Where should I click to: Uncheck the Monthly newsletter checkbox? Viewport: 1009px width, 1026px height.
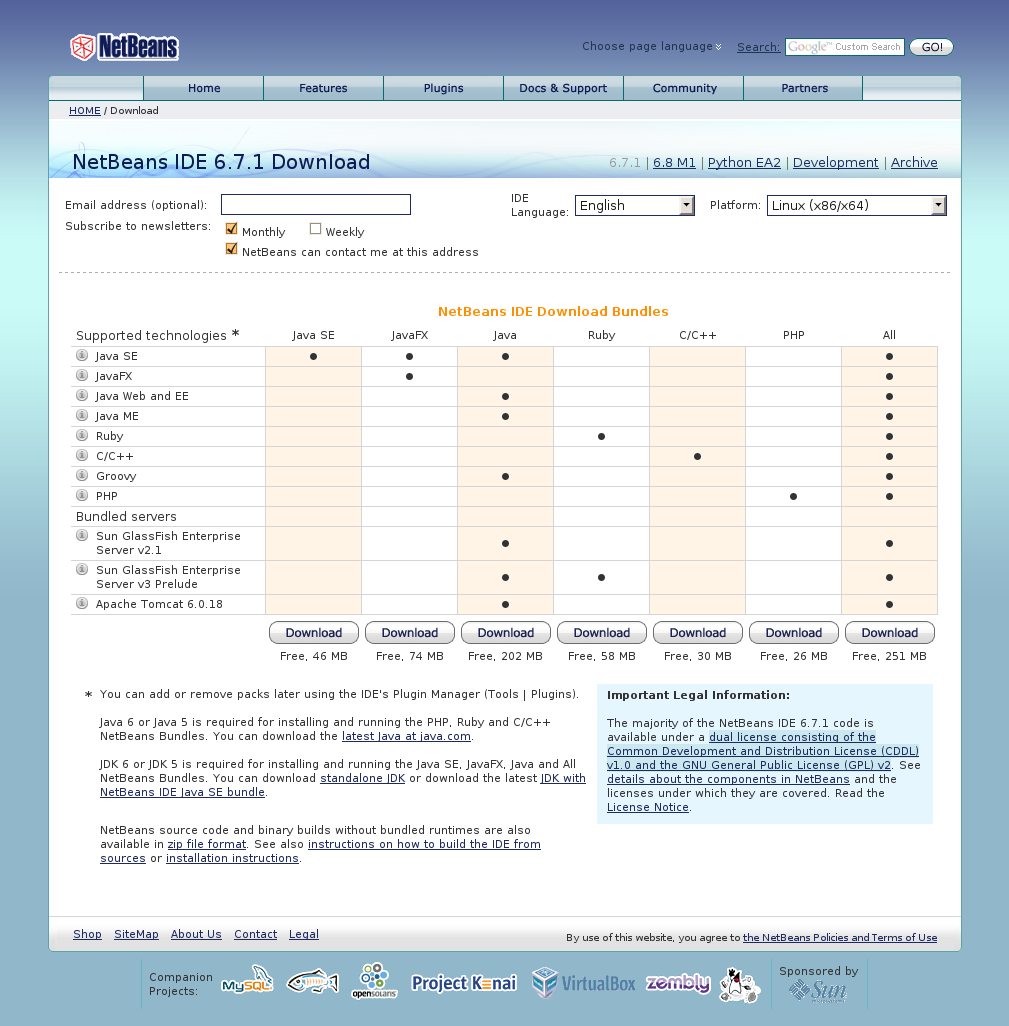pyautogui.click(x=231, y=229)
